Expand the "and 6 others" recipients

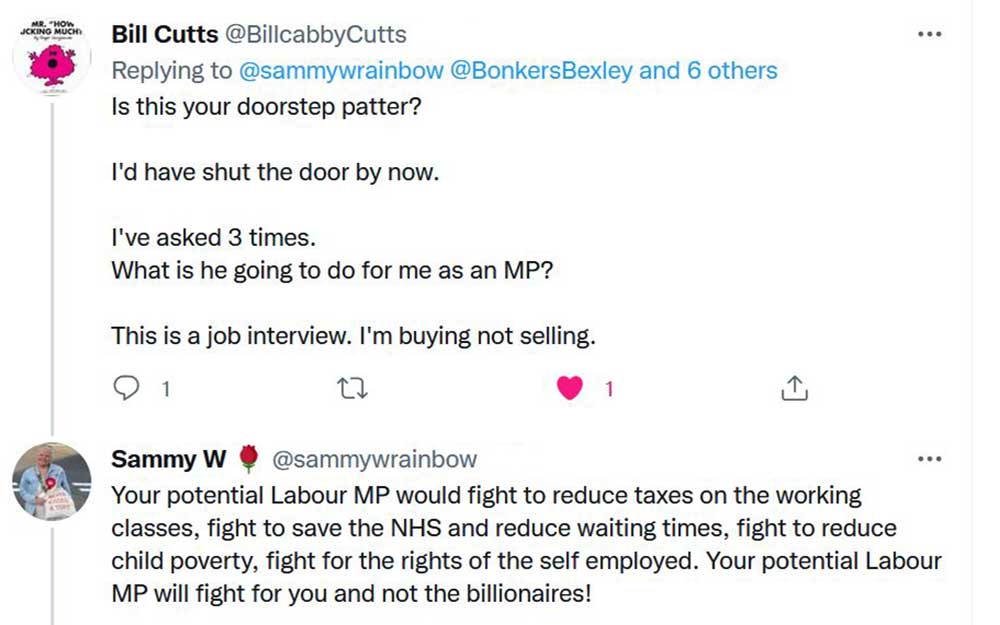pos(708,71)
